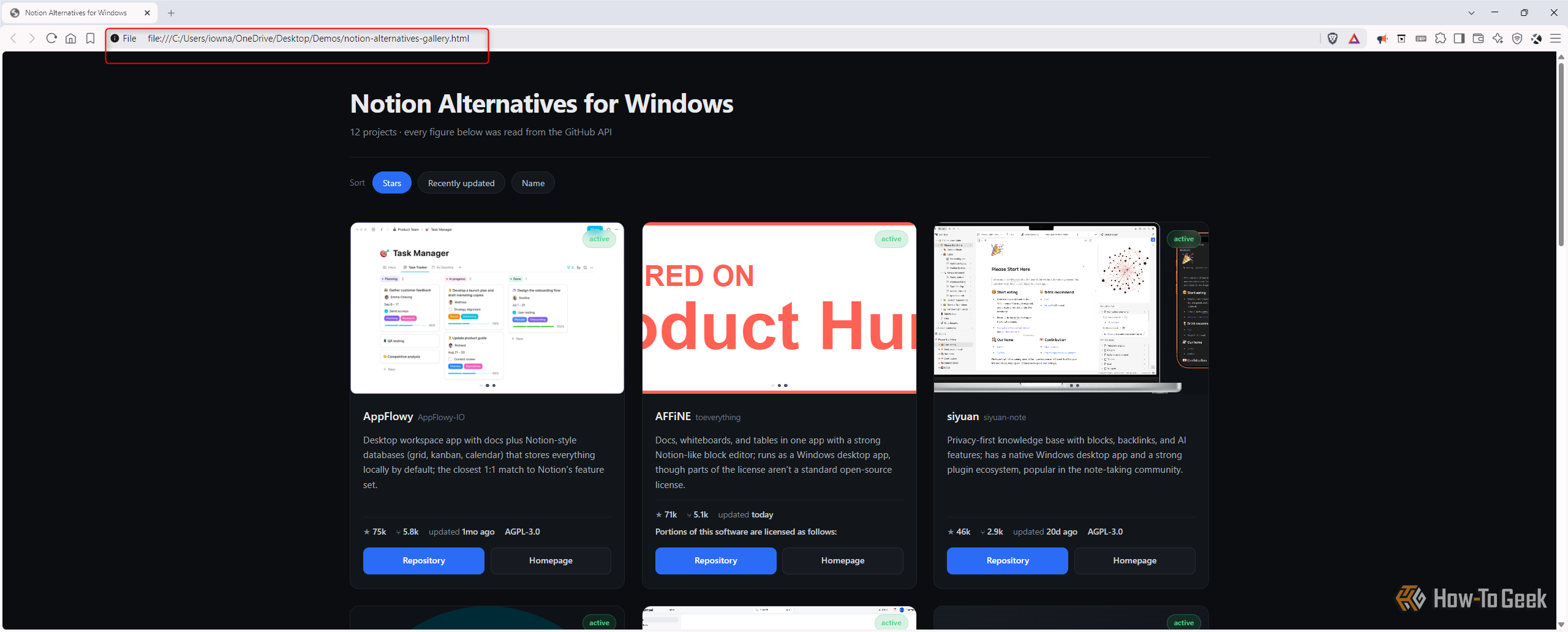The height and width of the screenshot is (632, 1568).
Task: Open the siyuan Homepage button
Action: click(x=1134, y=560)
